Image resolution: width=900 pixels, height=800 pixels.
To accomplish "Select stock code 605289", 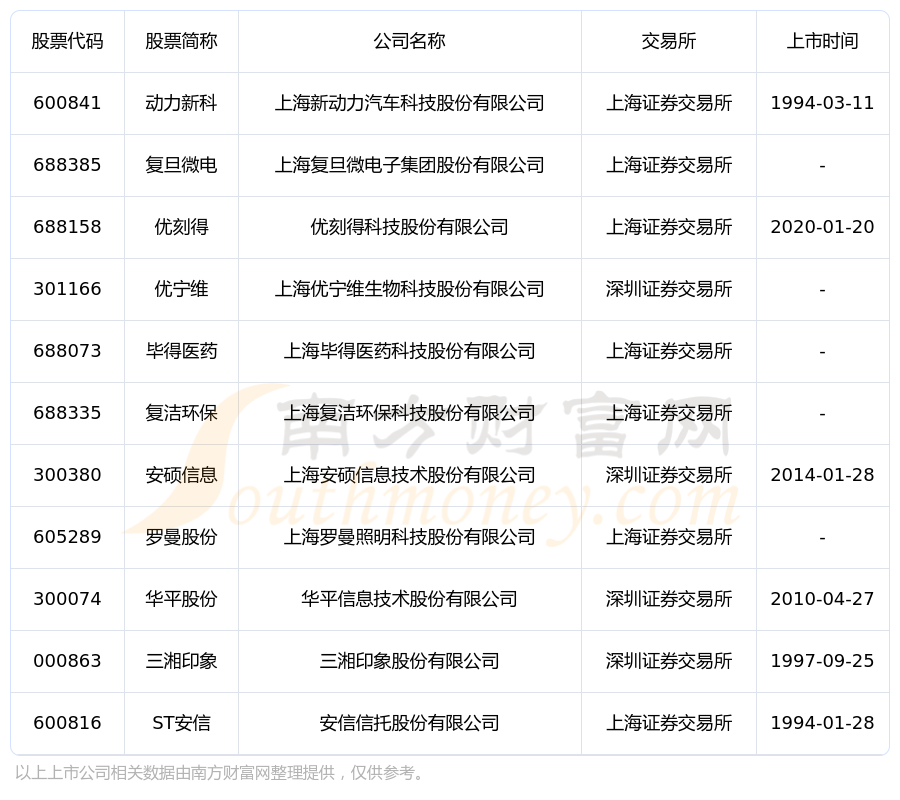I will coord(67,537).
